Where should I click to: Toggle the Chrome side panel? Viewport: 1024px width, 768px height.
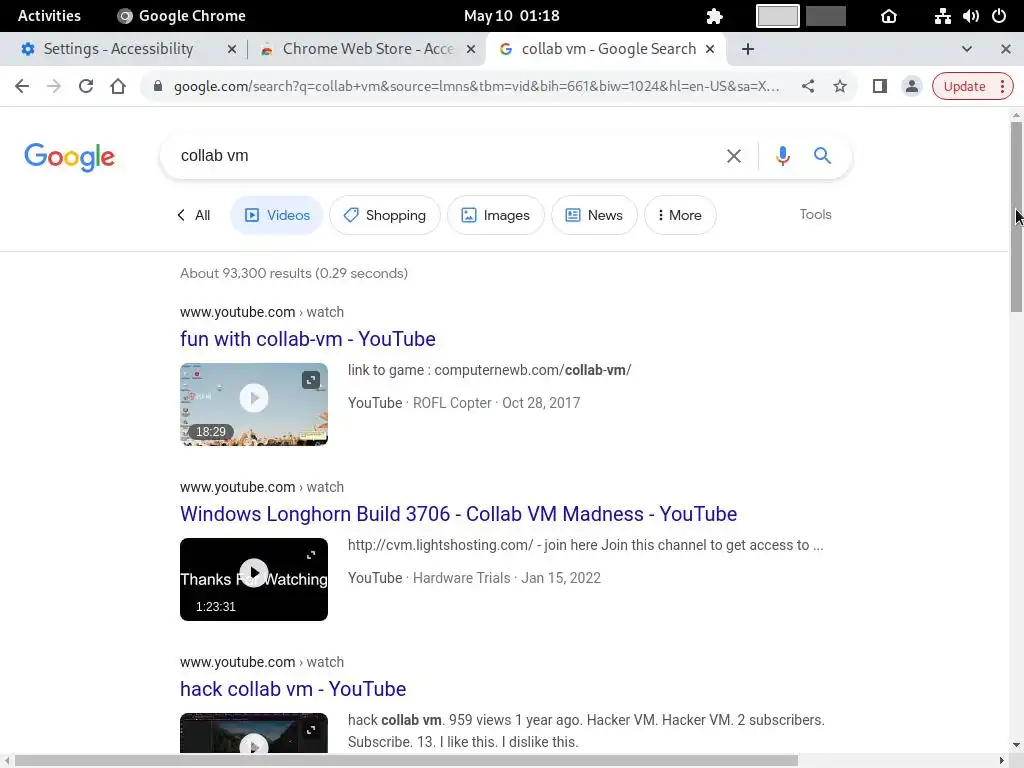coord(880,86)
